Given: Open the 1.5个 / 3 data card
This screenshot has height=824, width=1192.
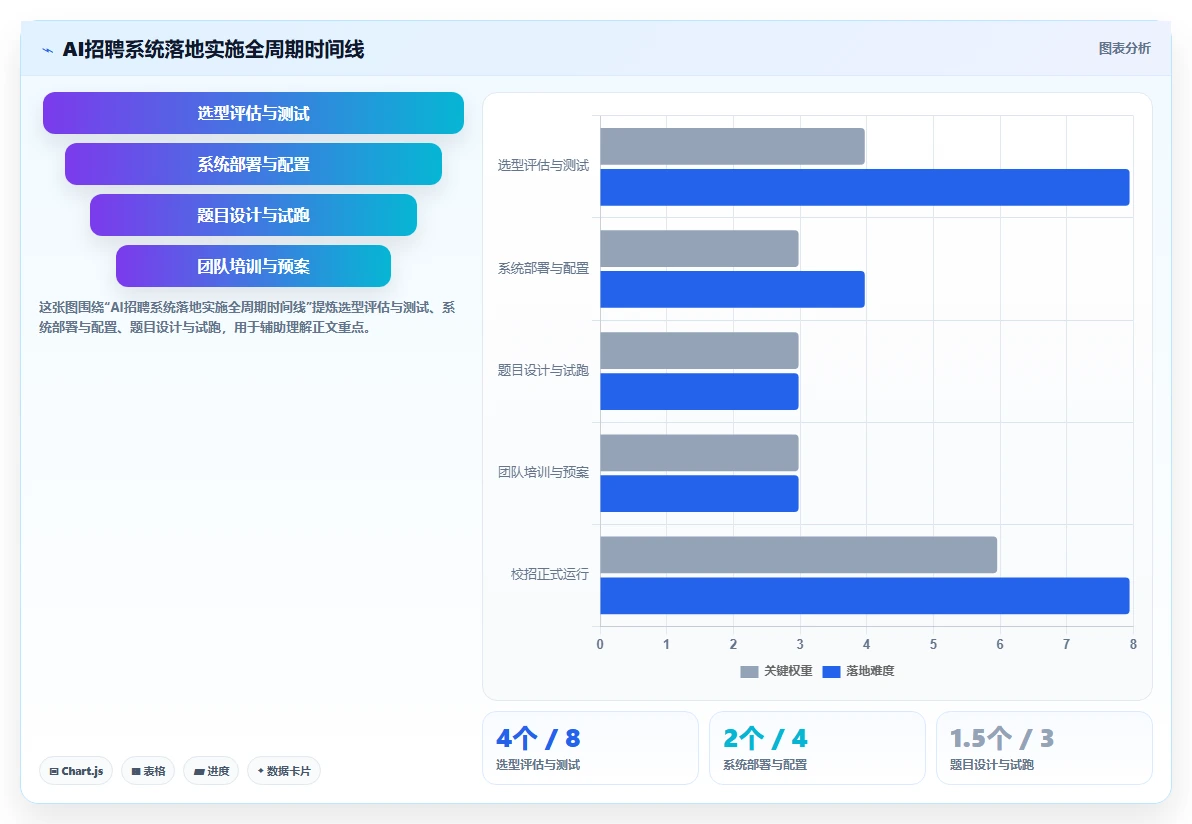Looking at the screenshot, I should coord(1044,748).
